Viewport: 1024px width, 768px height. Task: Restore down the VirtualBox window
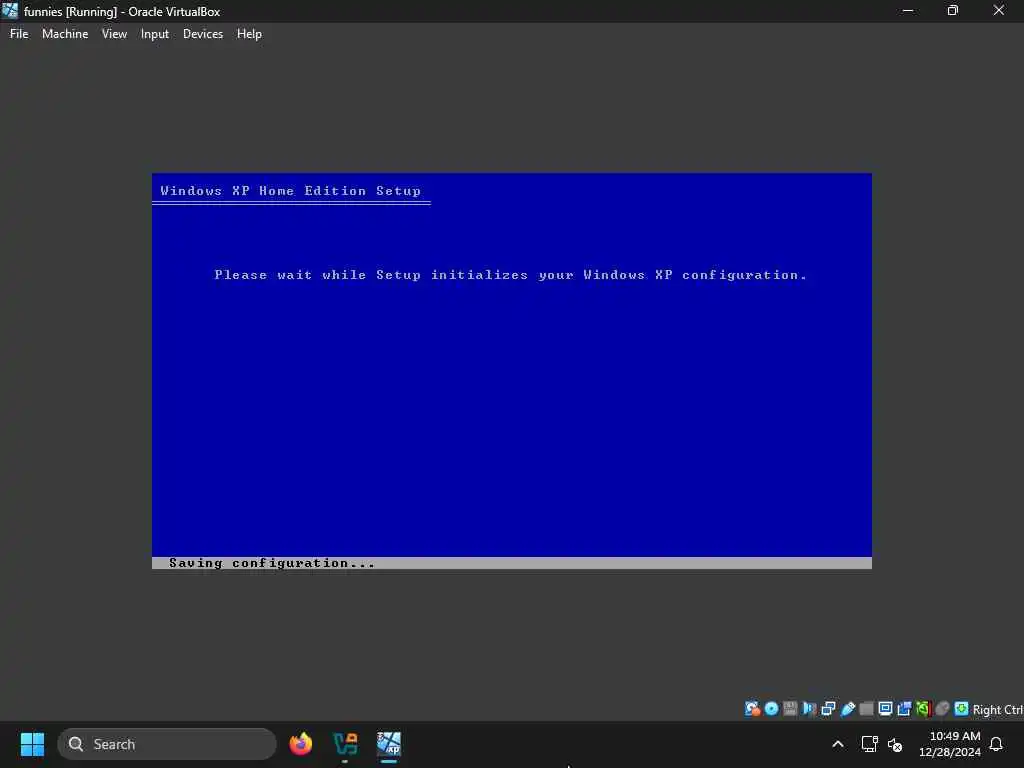point(953,10)
